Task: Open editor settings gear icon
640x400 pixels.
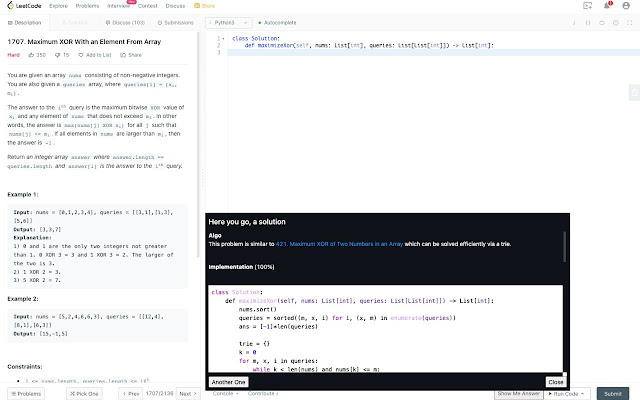Action: pos(616,23)
